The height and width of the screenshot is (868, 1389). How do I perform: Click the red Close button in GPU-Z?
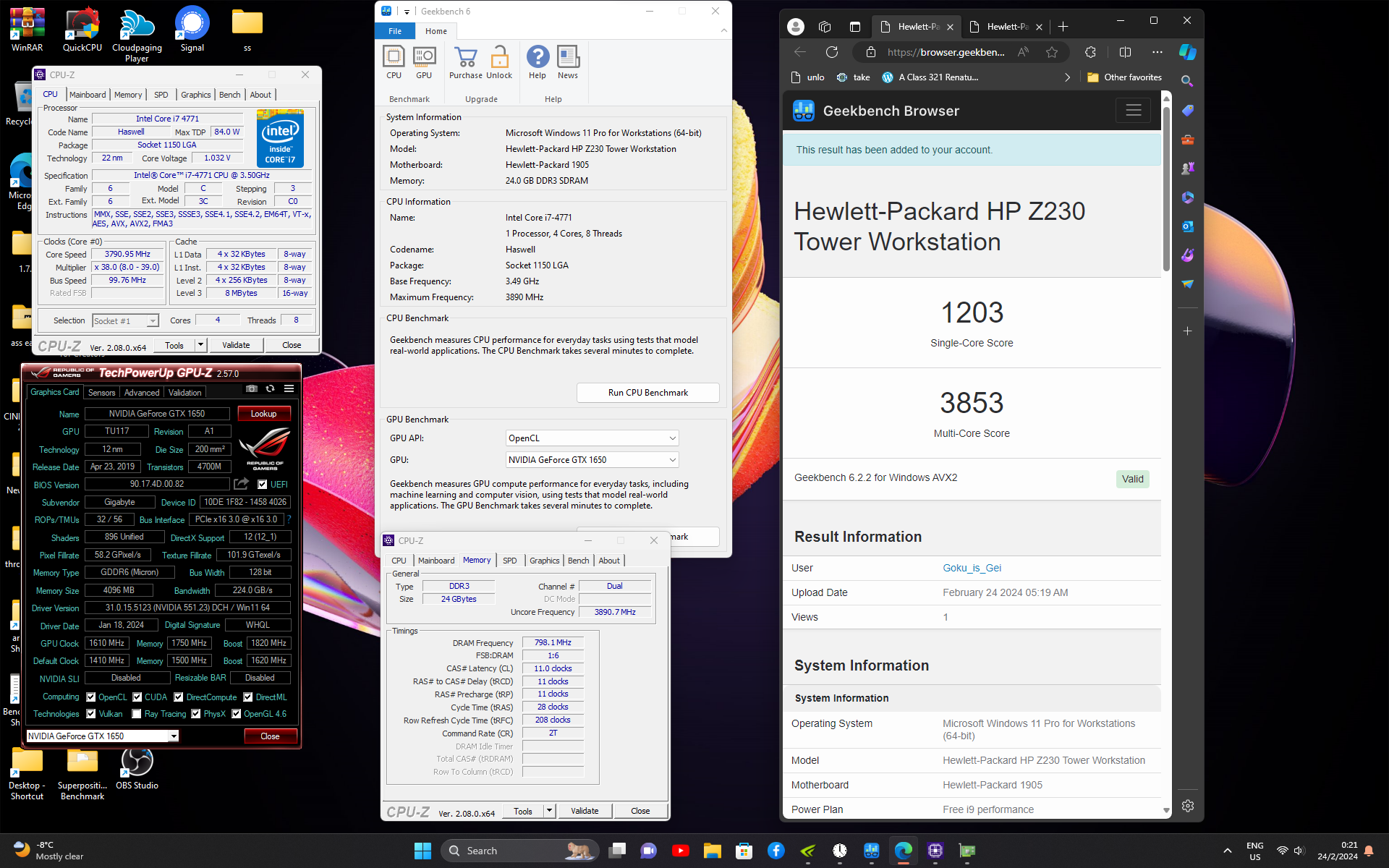[270, 736]
